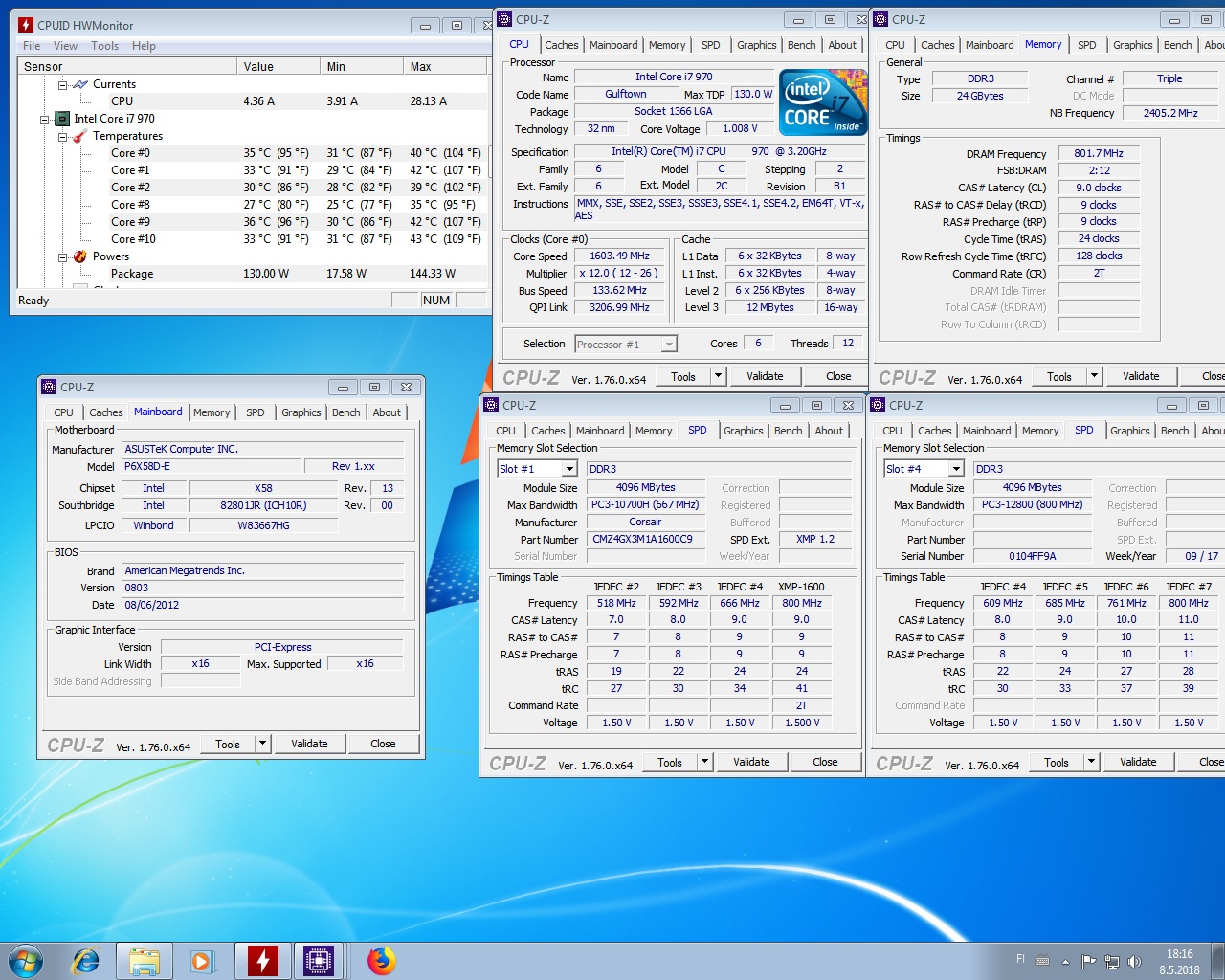Screen dimensions: 1225x980
Task: Click title icon of CPU-Z Mainboard window
Action: (x=49, y=387)
